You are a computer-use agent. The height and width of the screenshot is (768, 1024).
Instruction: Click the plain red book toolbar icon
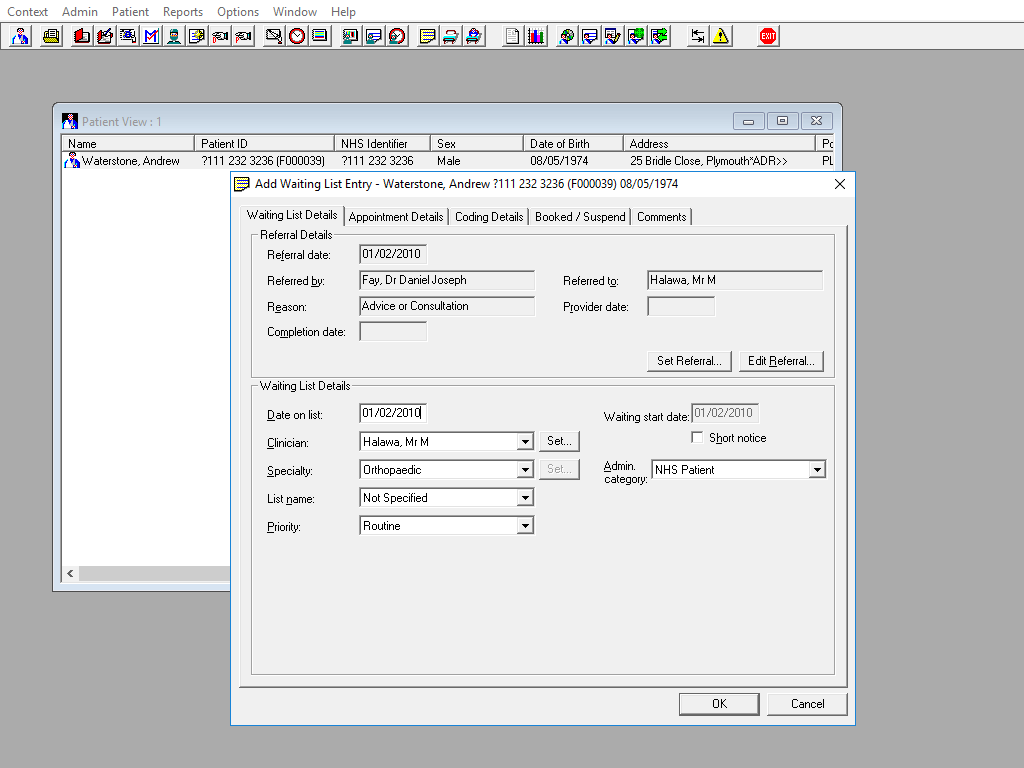(x=82, y=36)
